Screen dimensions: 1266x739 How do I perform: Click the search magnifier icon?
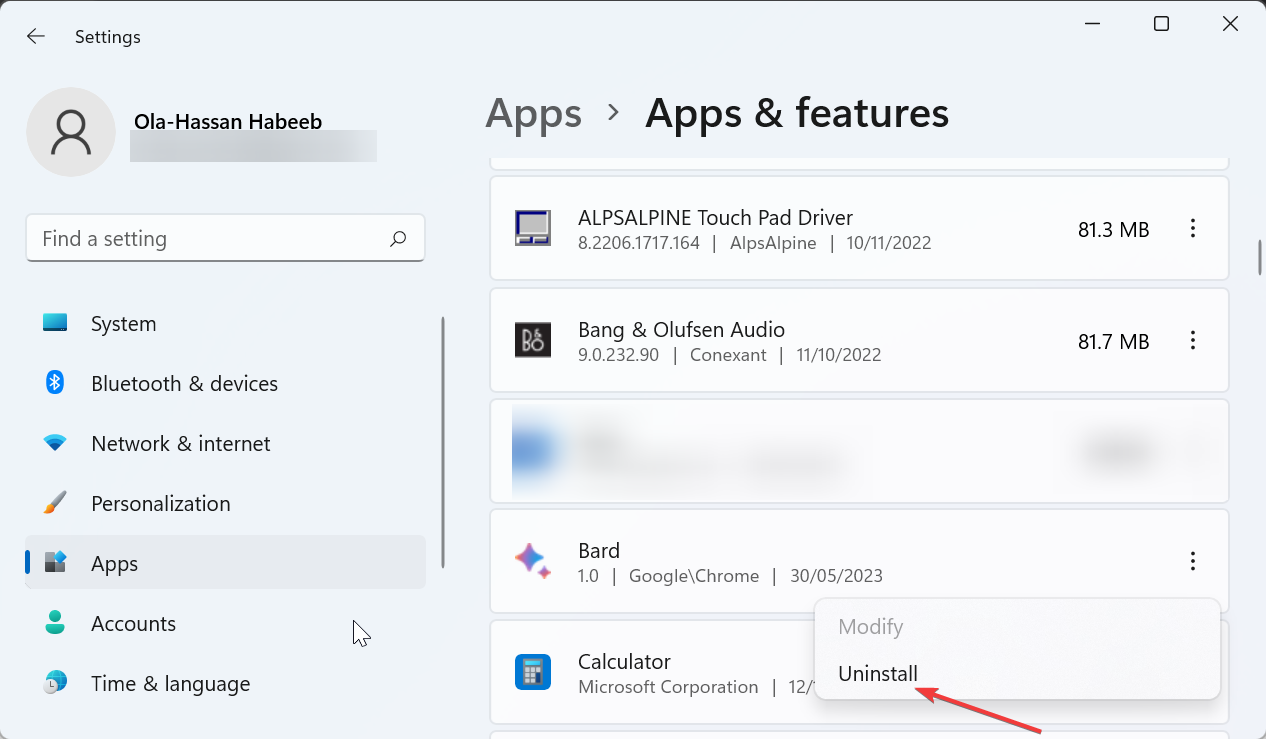tap(398, 239)
